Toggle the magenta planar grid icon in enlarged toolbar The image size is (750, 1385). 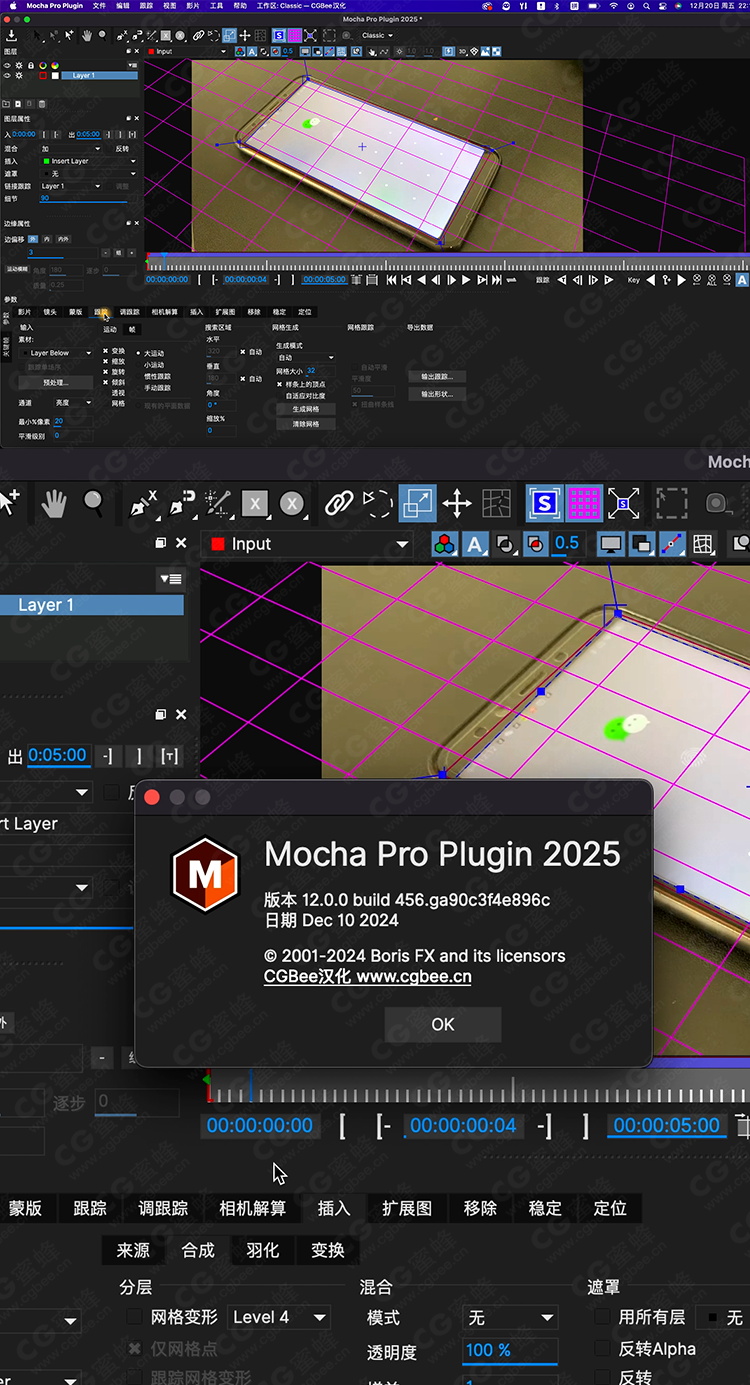tap(584, 504)
